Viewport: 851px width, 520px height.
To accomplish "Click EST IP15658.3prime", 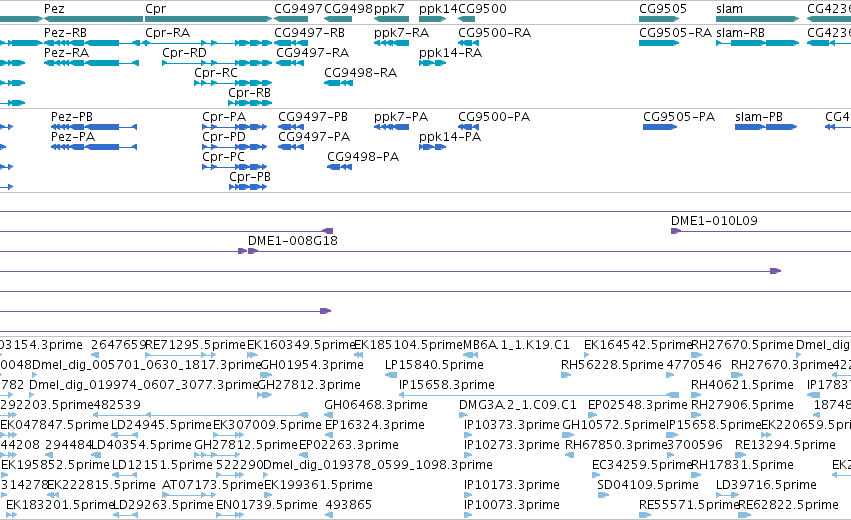I will pyautogui.click(x=447, y=385).
